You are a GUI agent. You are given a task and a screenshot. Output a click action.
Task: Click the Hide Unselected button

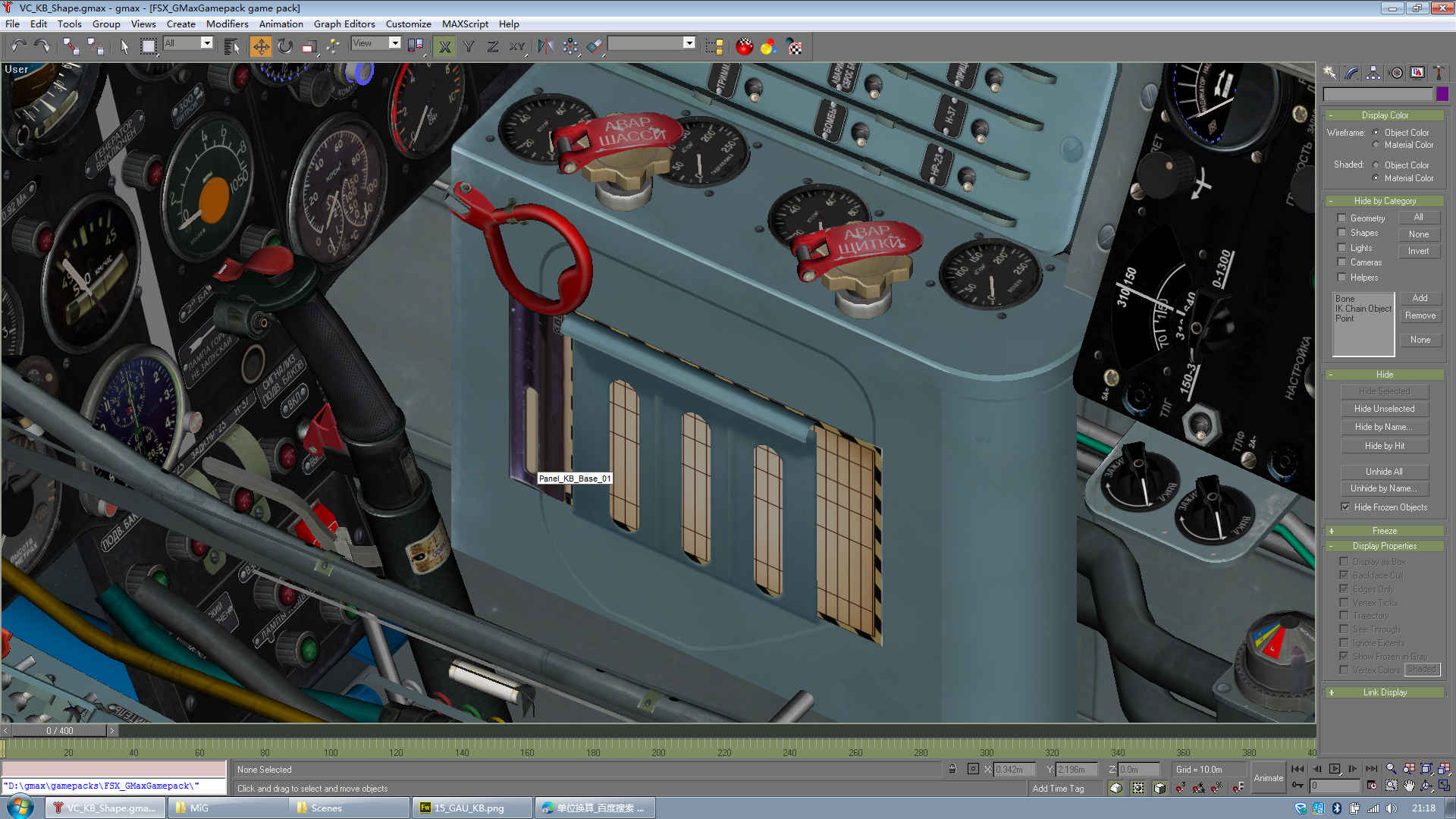pyautogui.click(x=1384, y=409)
